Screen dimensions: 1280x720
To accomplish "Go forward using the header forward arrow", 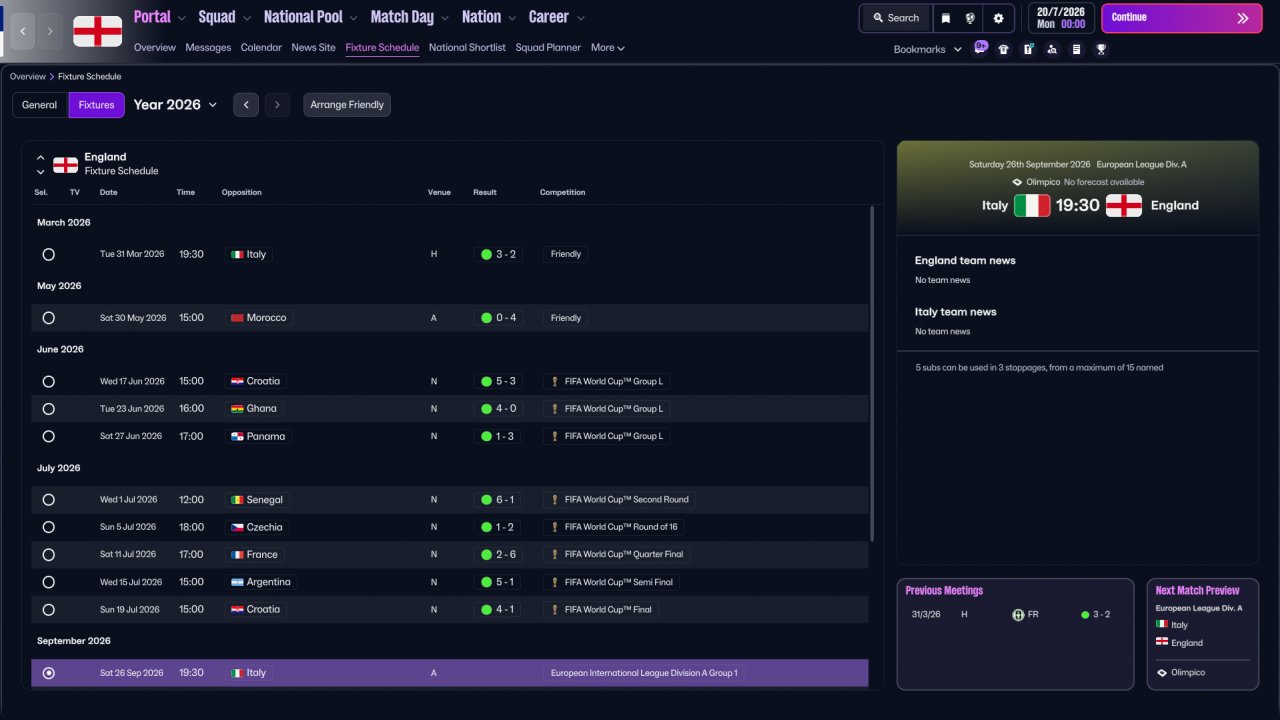I will [51, 31].
